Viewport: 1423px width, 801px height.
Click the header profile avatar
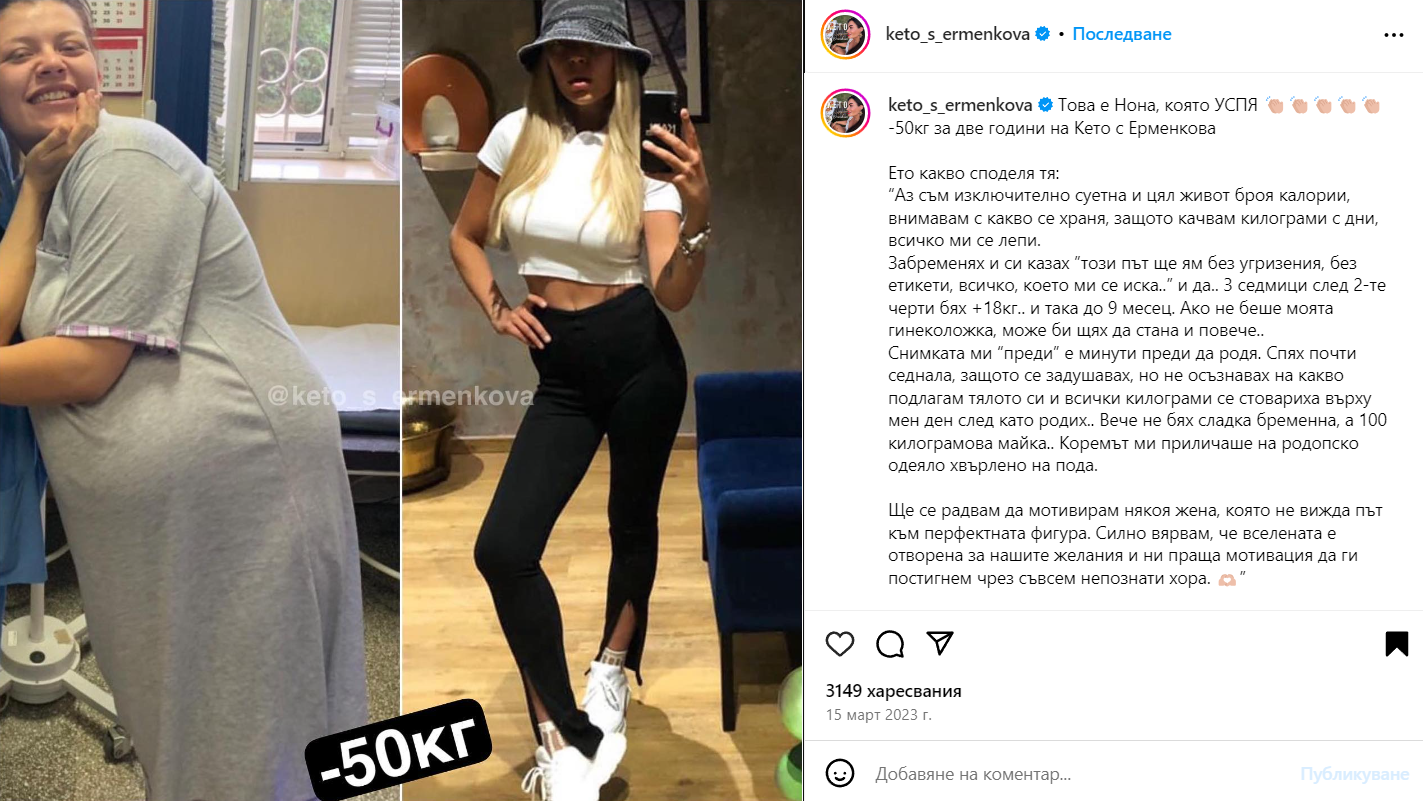tap(844, 35)
